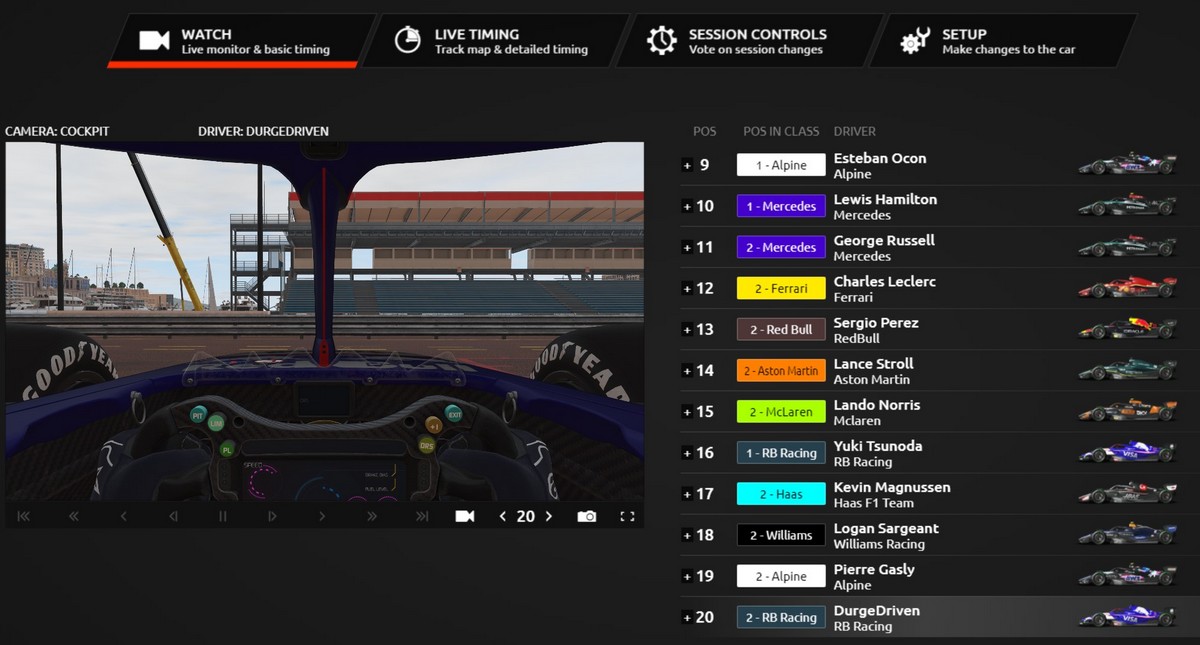Switch to the Live Timing tab
This screenshot has height=645, width=1200.
click(x=494, y=40)
